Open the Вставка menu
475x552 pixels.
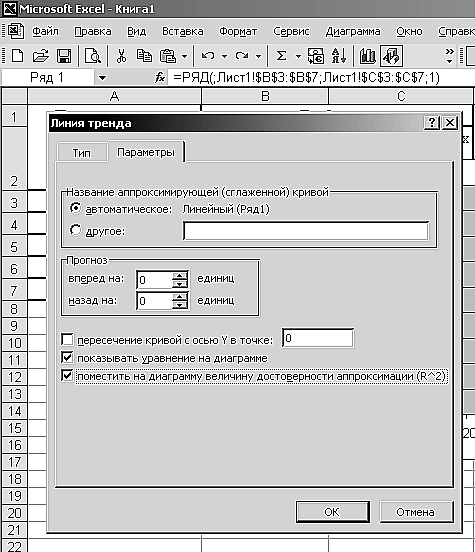(x=182, y=31)
